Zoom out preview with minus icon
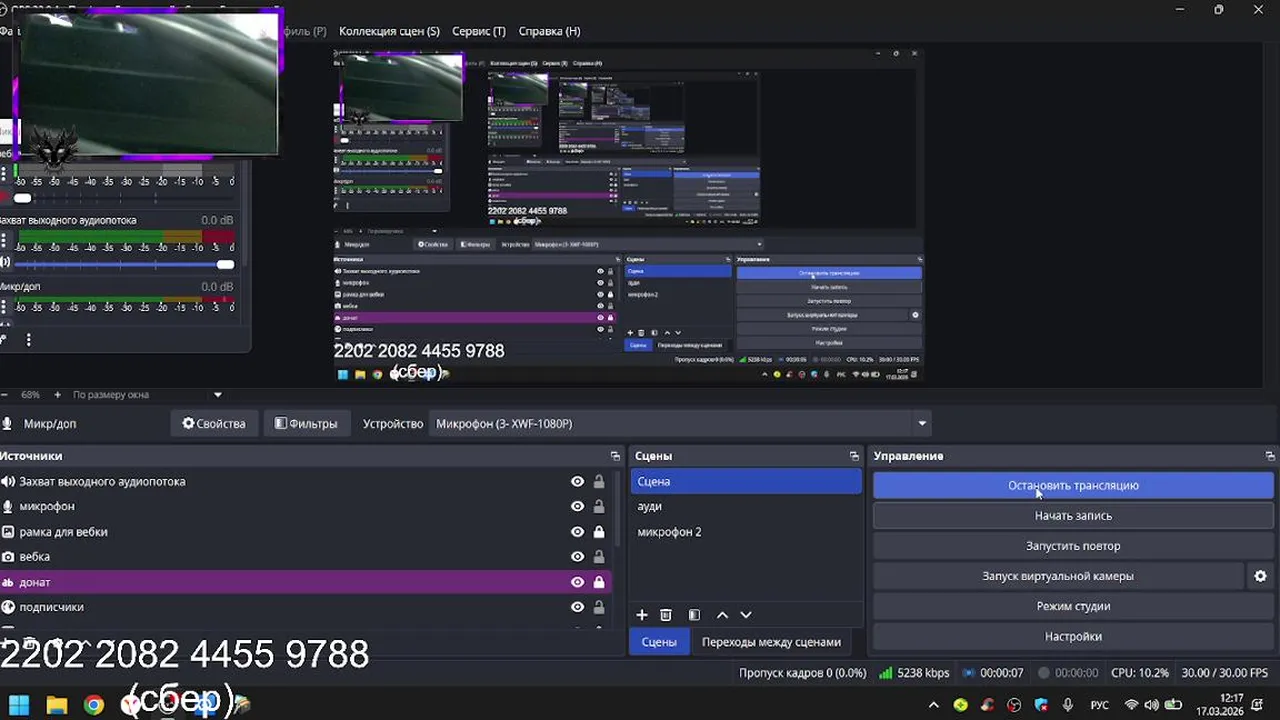 pos(5,395)
